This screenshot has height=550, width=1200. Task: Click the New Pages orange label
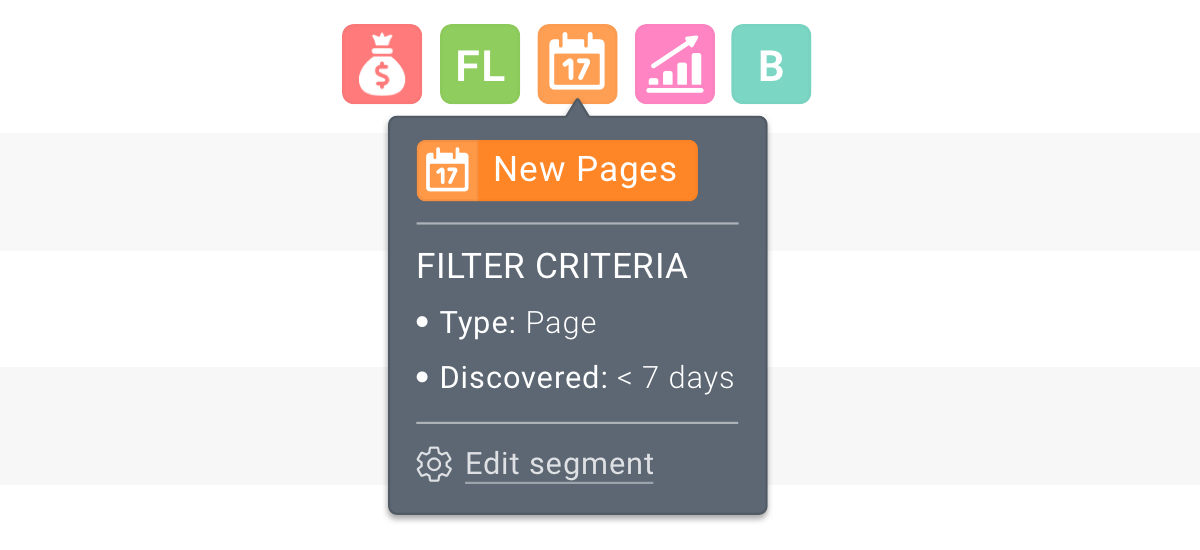tap(557, 170)
